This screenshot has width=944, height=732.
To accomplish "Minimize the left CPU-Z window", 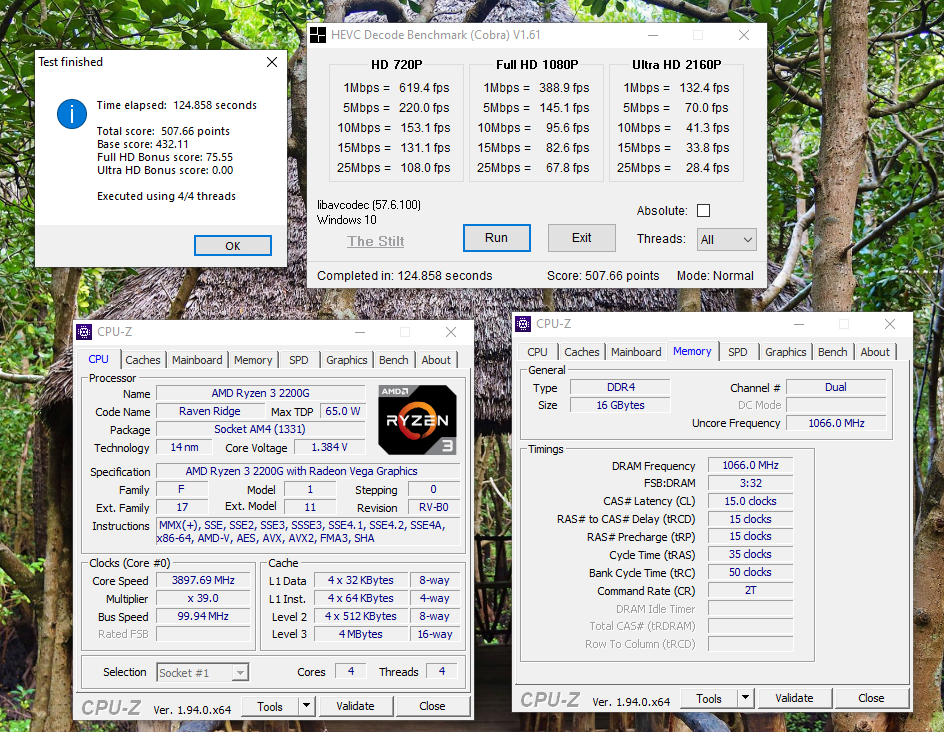I will pos(360,332).
